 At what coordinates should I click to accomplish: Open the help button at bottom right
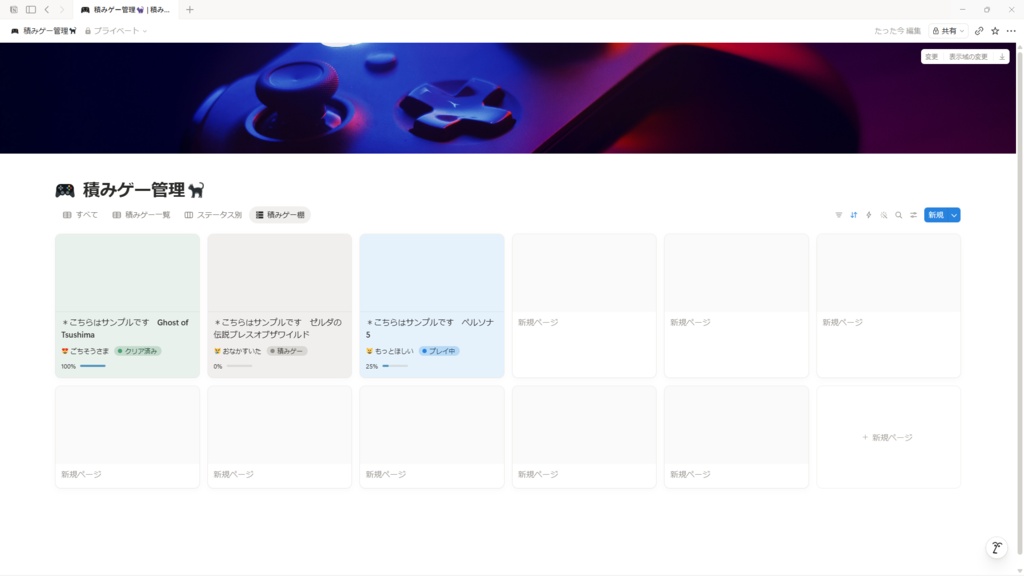pyautogui.click(x=997, y=548)
